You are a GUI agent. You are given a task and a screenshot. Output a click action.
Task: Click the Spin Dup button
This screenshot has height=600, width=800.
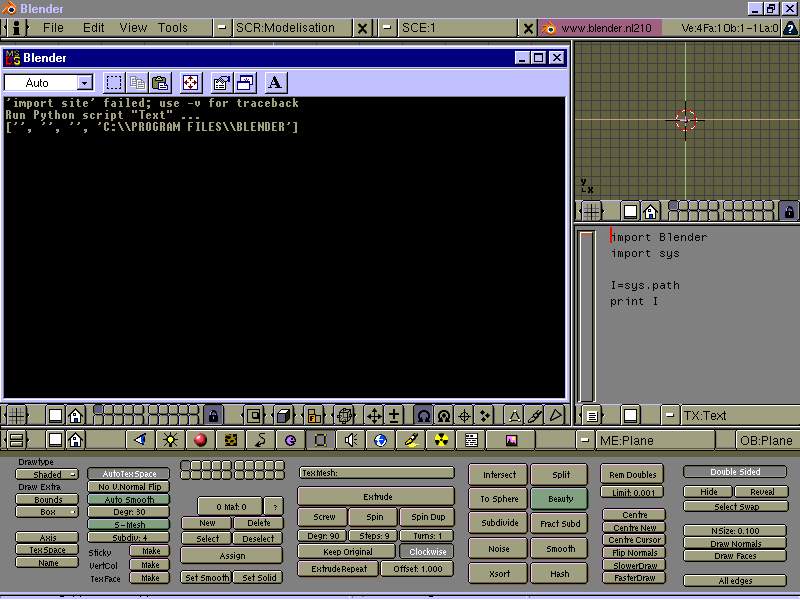click(x=427, y=517)
